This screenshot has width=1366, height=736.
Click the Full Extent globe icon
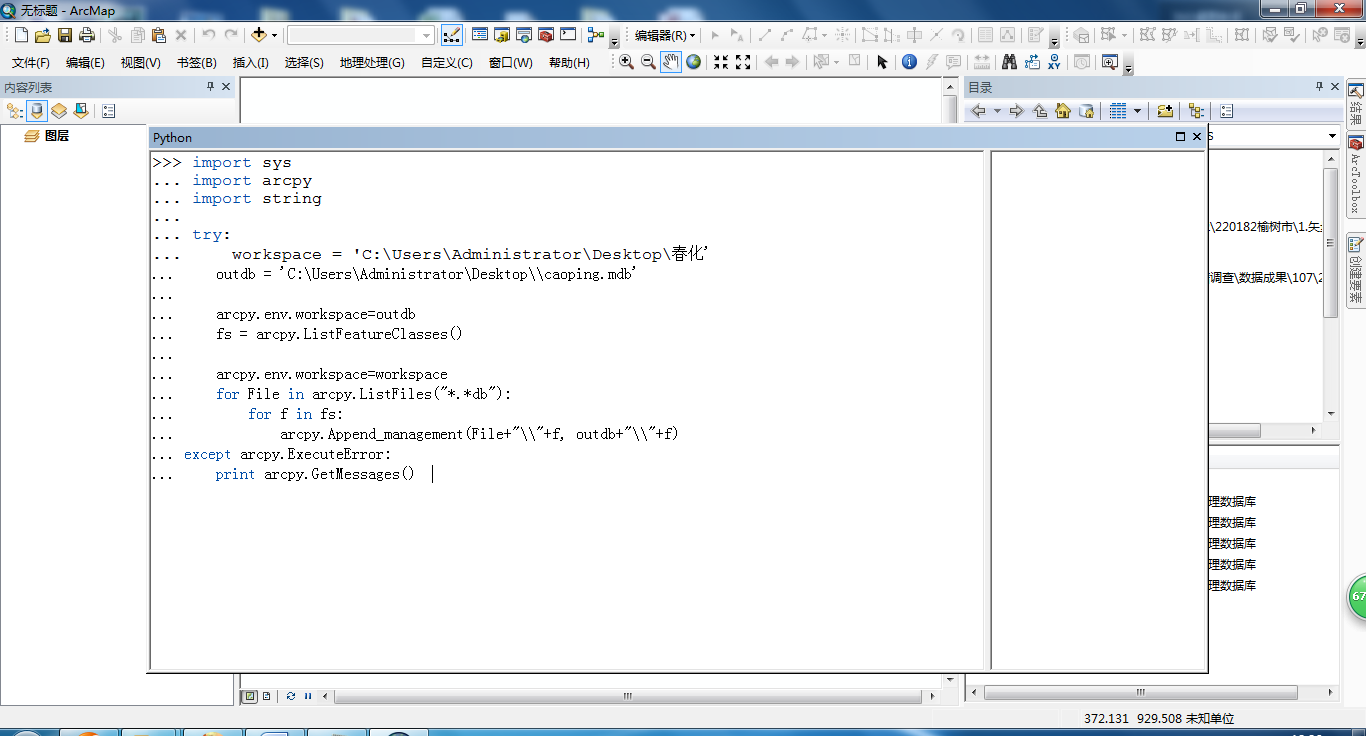click(x=693, y=62)
